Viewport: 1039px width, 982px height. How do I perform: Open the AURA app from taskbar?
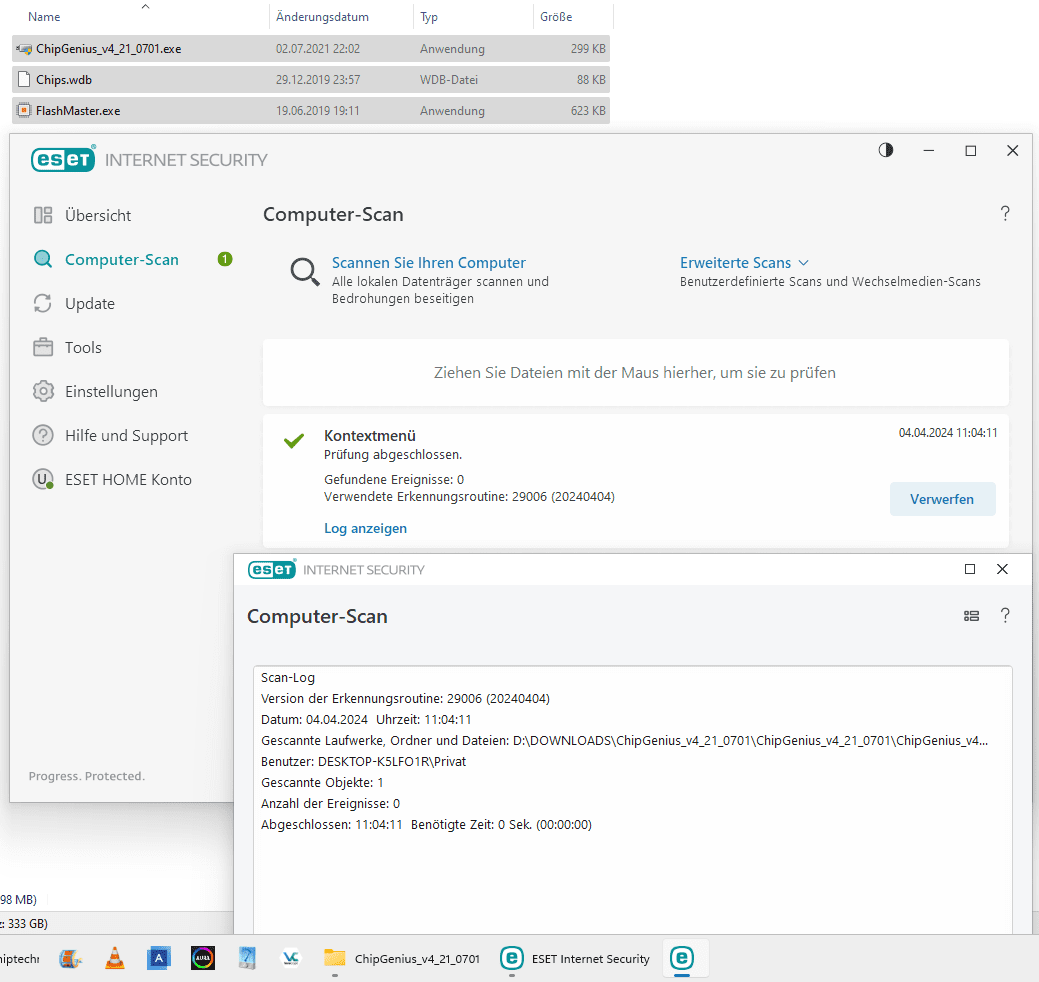tap(203, 958)
